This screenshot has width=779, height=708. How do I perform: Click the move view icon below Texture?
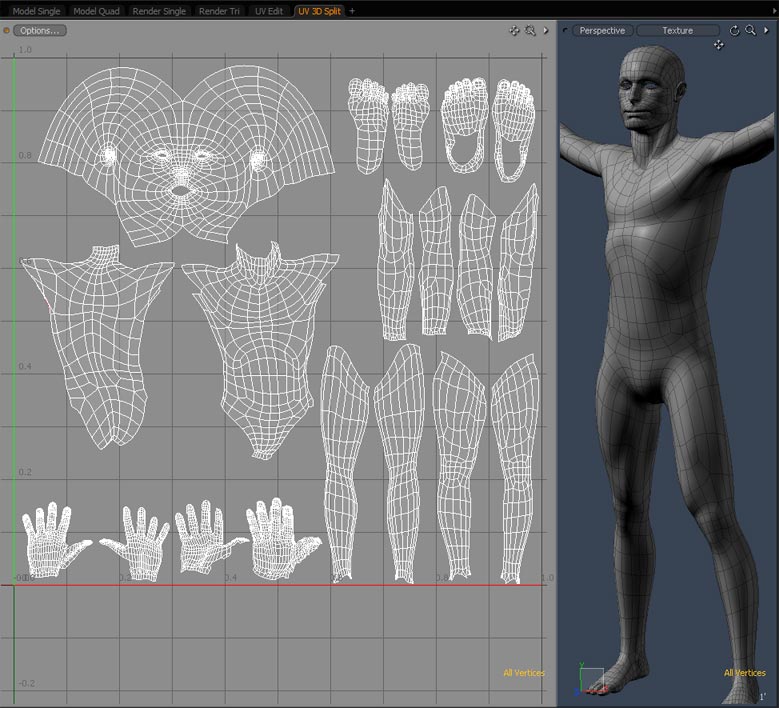click(719, 45)
